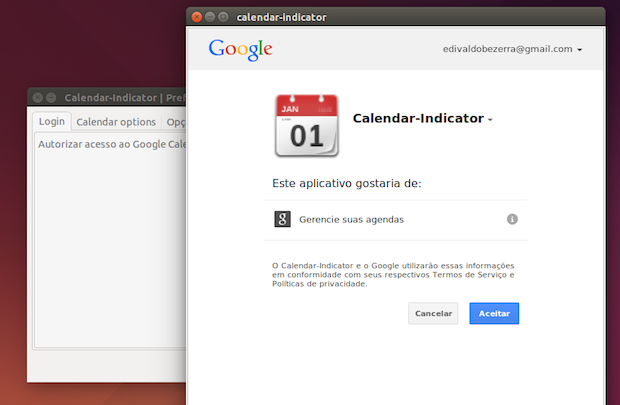This screenshot has width=620, height=405.
Task: Minimize the calendar-indicator window
Action: 210,17
